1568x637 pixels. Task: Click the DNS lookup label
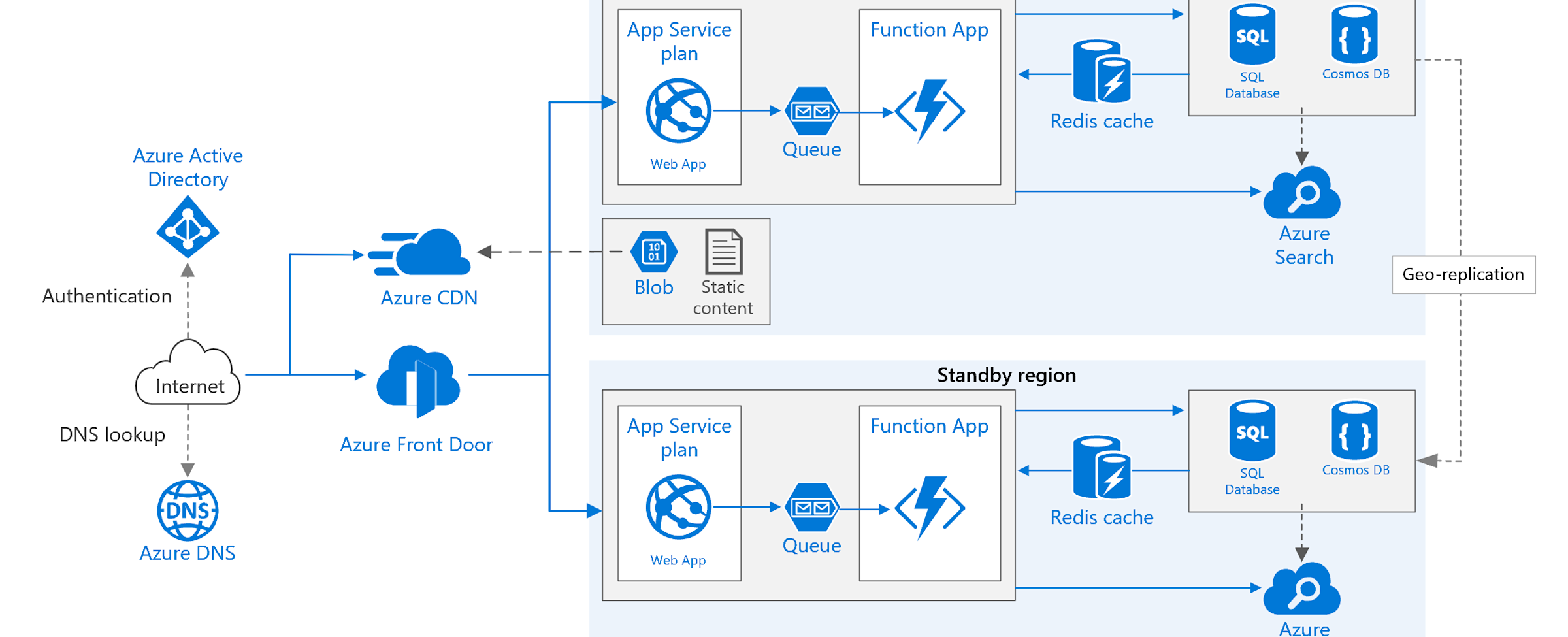tap(112, 434)
